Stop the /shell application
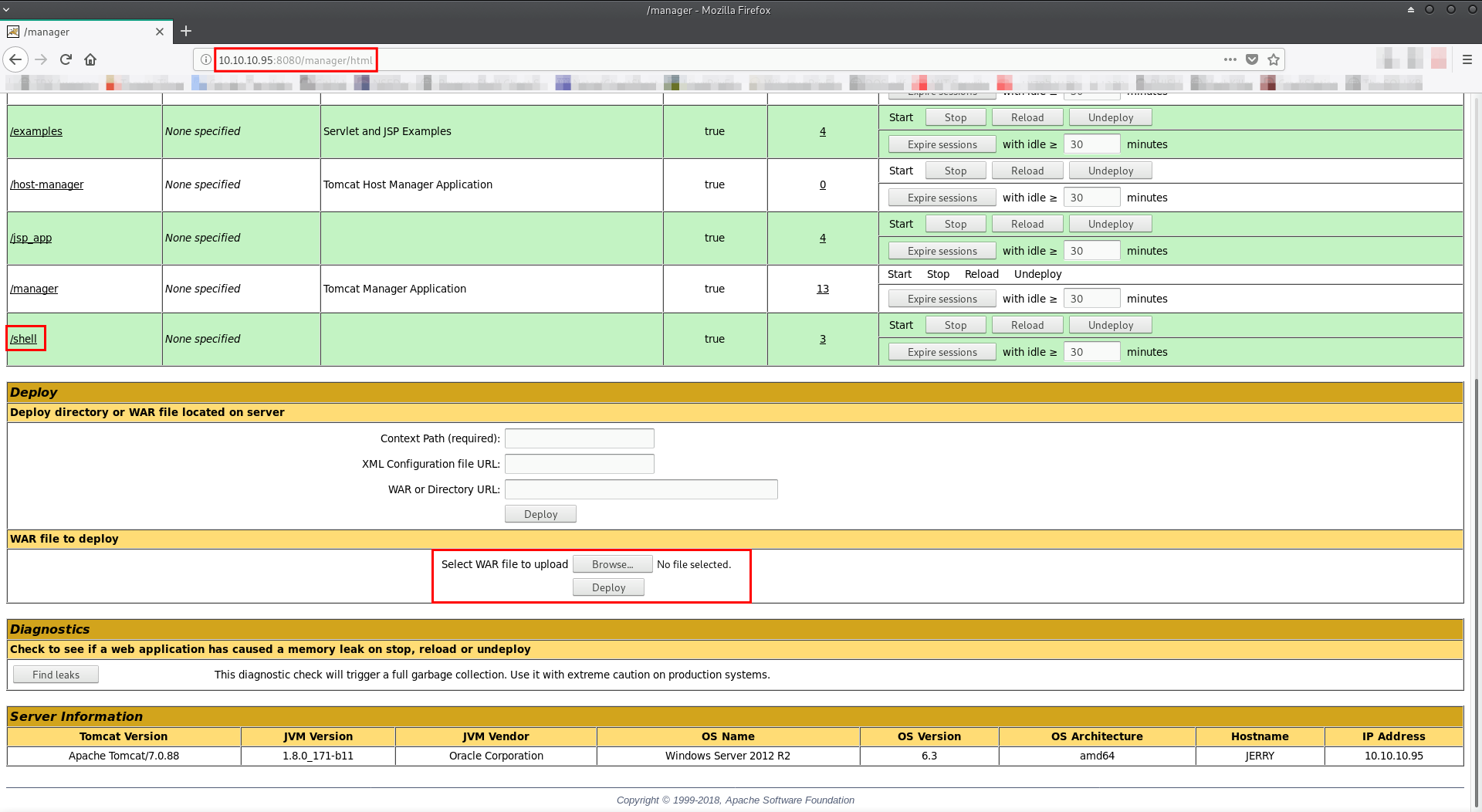The height and width of the screenshot is (812, 1482). coord(956,325)
